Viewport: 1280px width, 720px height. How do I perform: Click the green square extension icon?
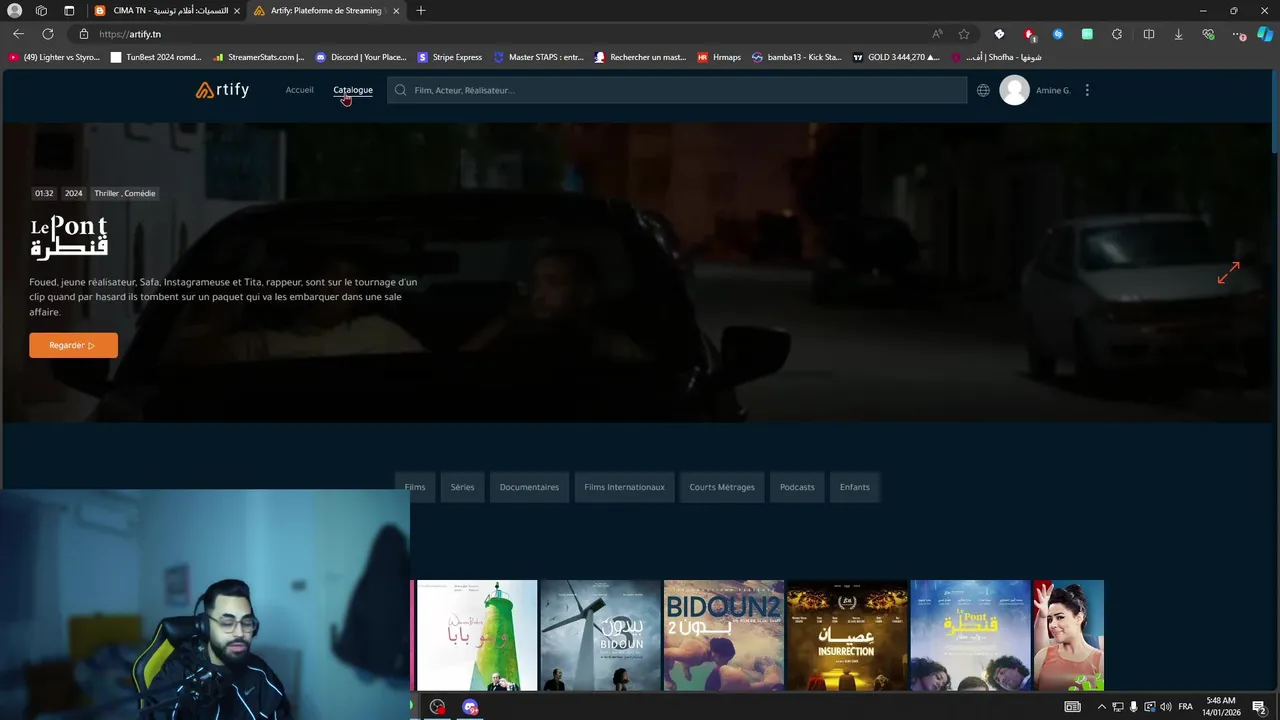1087,34
